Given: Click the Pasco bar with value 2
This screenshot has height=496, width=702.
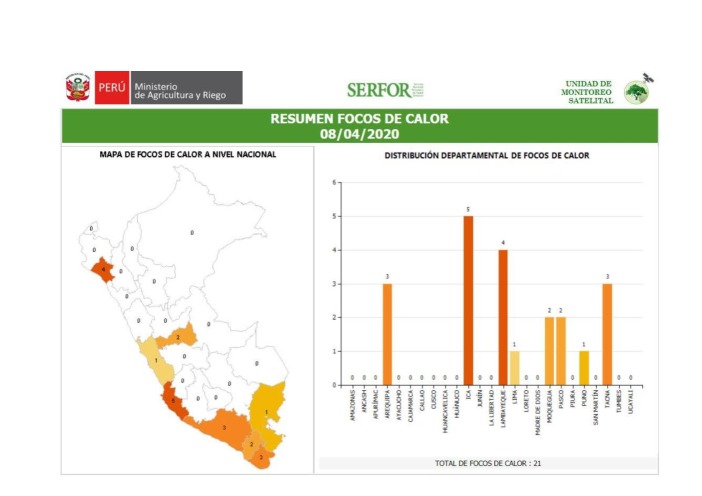Looking at the screenshot, I should coord(561,350).
